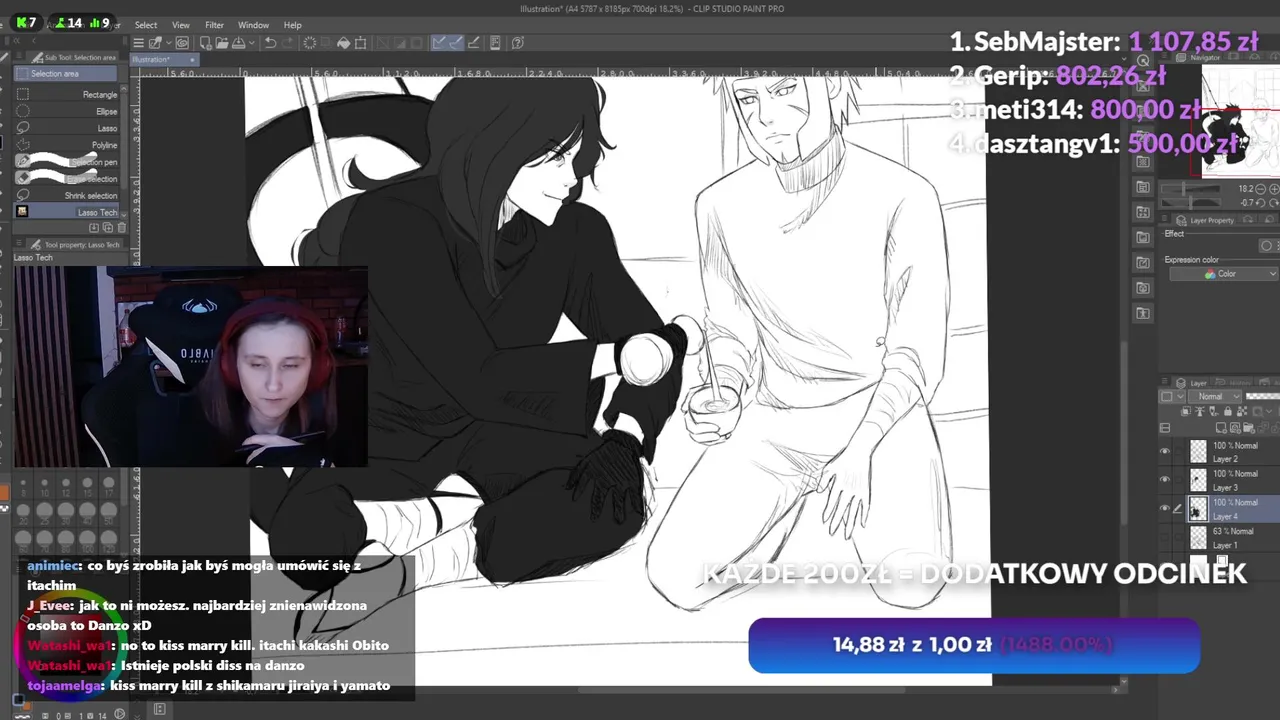Open the command bar hamburger menu icon
This screenshot has height=720, width=1280.
pos(138,43)
